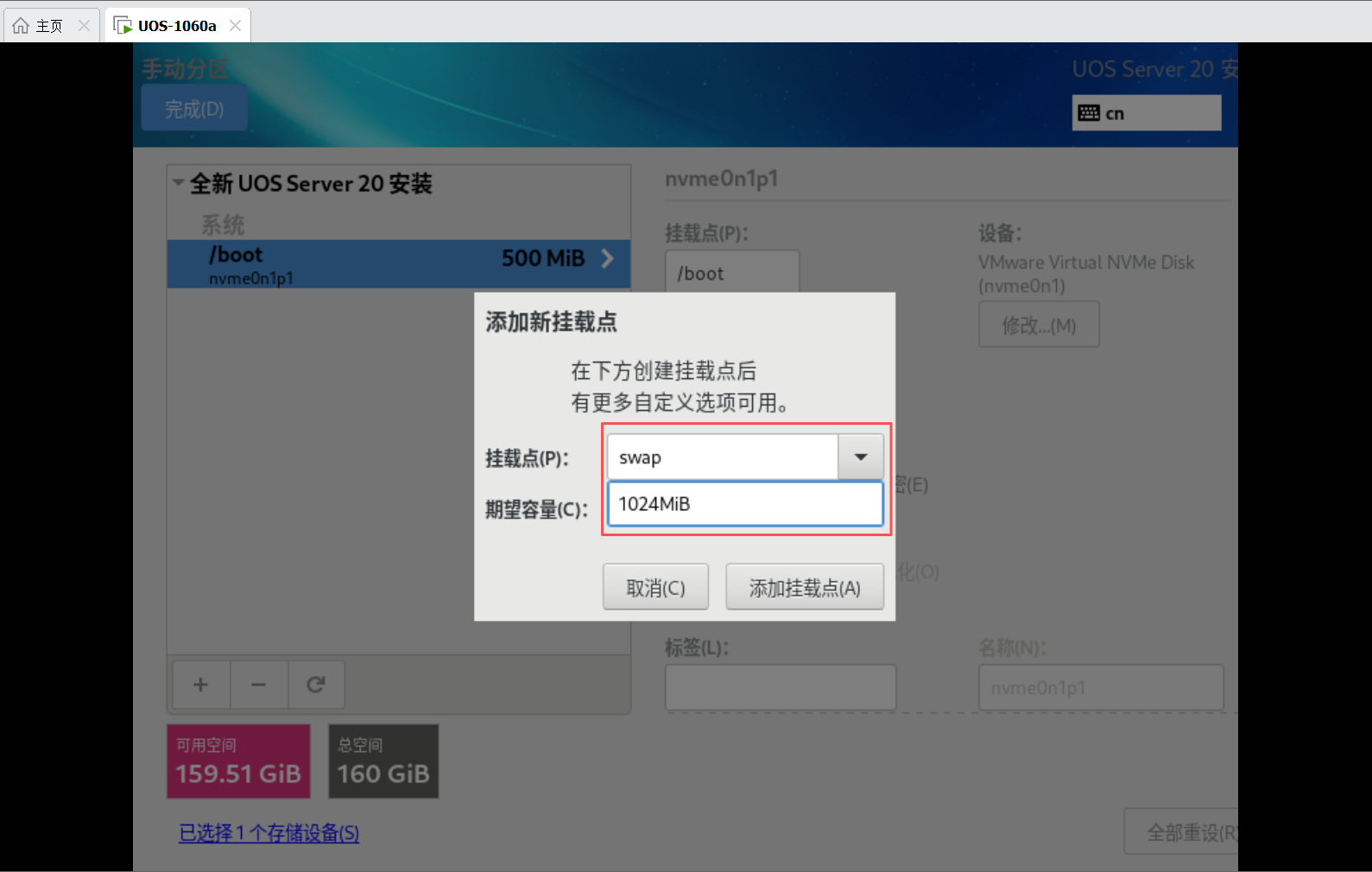The width and height of the screenshot is (1372, 872).
Task: Close the UOS-1060a tab
Action: (x=235, y=26)
